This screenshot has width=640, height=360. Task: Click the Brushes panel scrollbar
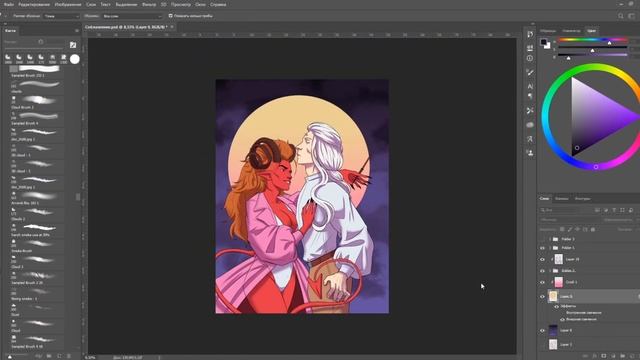coord(78,197)
